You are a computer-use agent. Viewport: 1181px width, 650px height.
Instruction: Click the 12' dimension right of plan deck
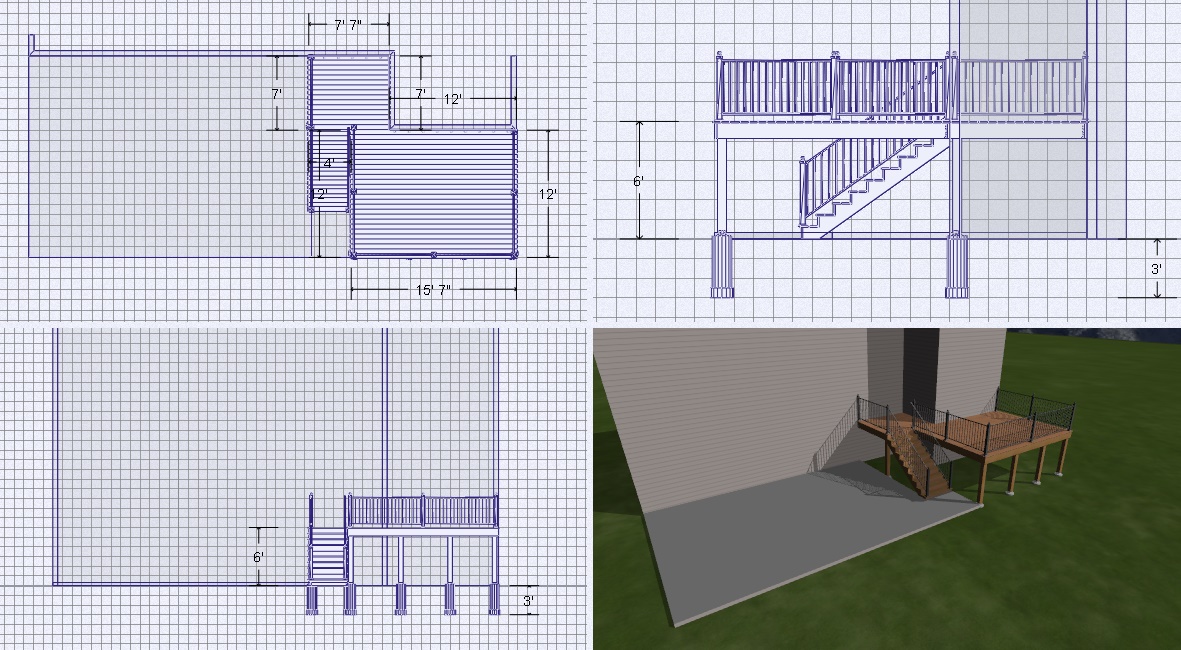(x=547, y=195)
